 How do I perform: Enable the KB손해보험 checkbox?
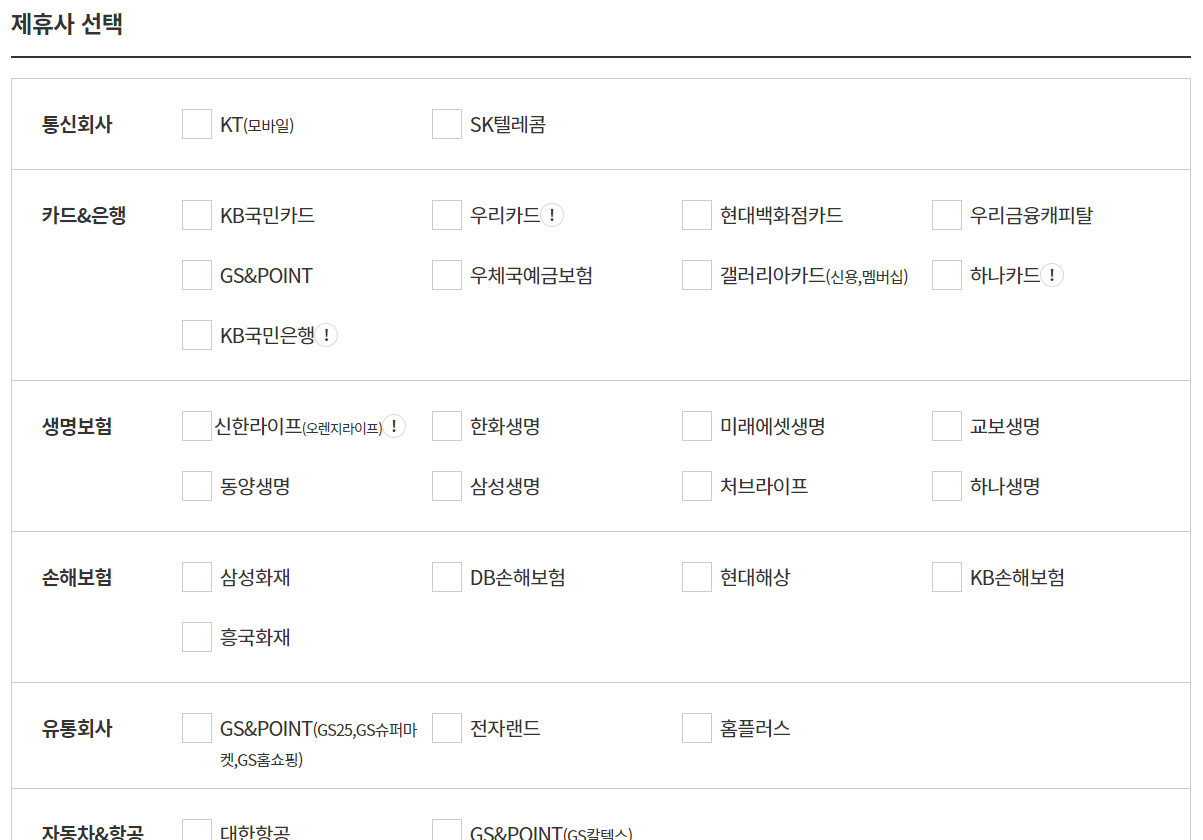coord(947,577)
